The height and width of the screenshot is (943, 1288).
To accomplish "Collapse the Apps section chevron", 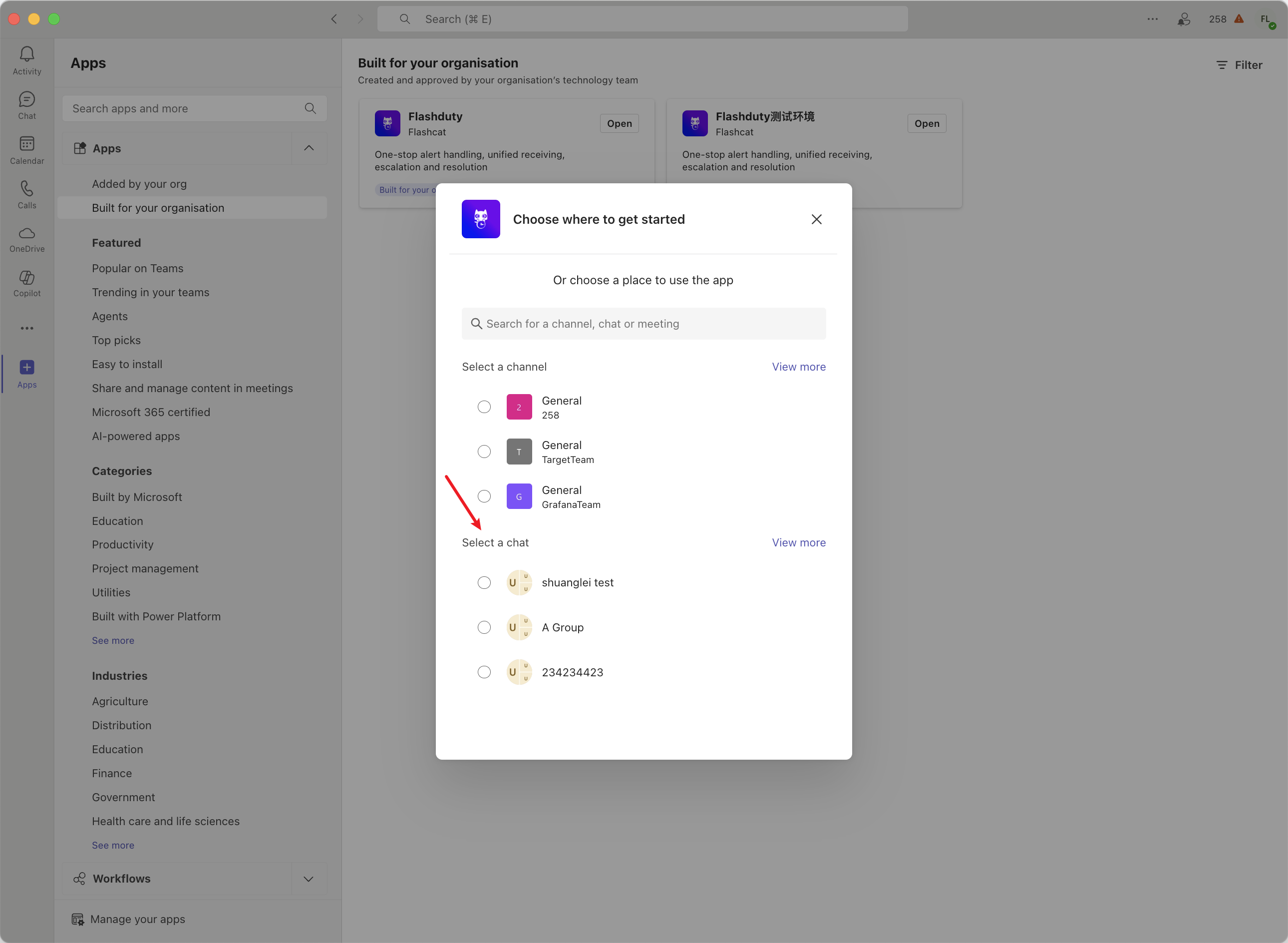I will (309, 148).
